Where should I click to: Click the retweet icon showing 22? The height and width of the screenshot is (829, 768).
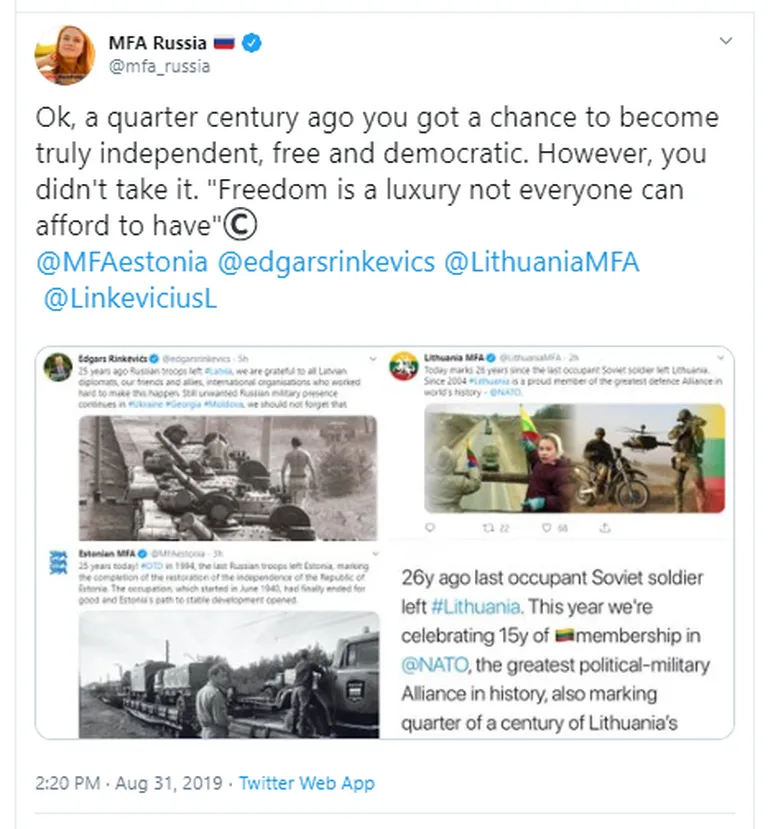(488, 528)
